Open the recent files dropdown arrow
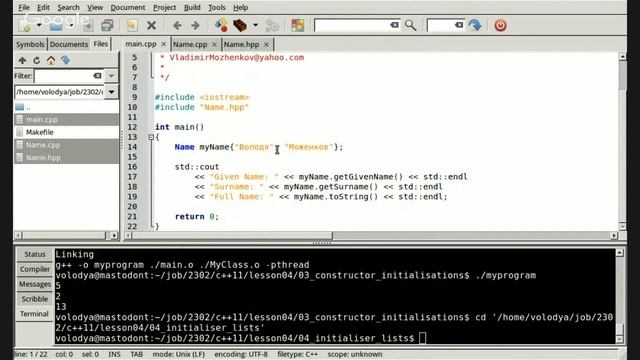Viewport: 640px width, 360px height. (x=71, y=25)
